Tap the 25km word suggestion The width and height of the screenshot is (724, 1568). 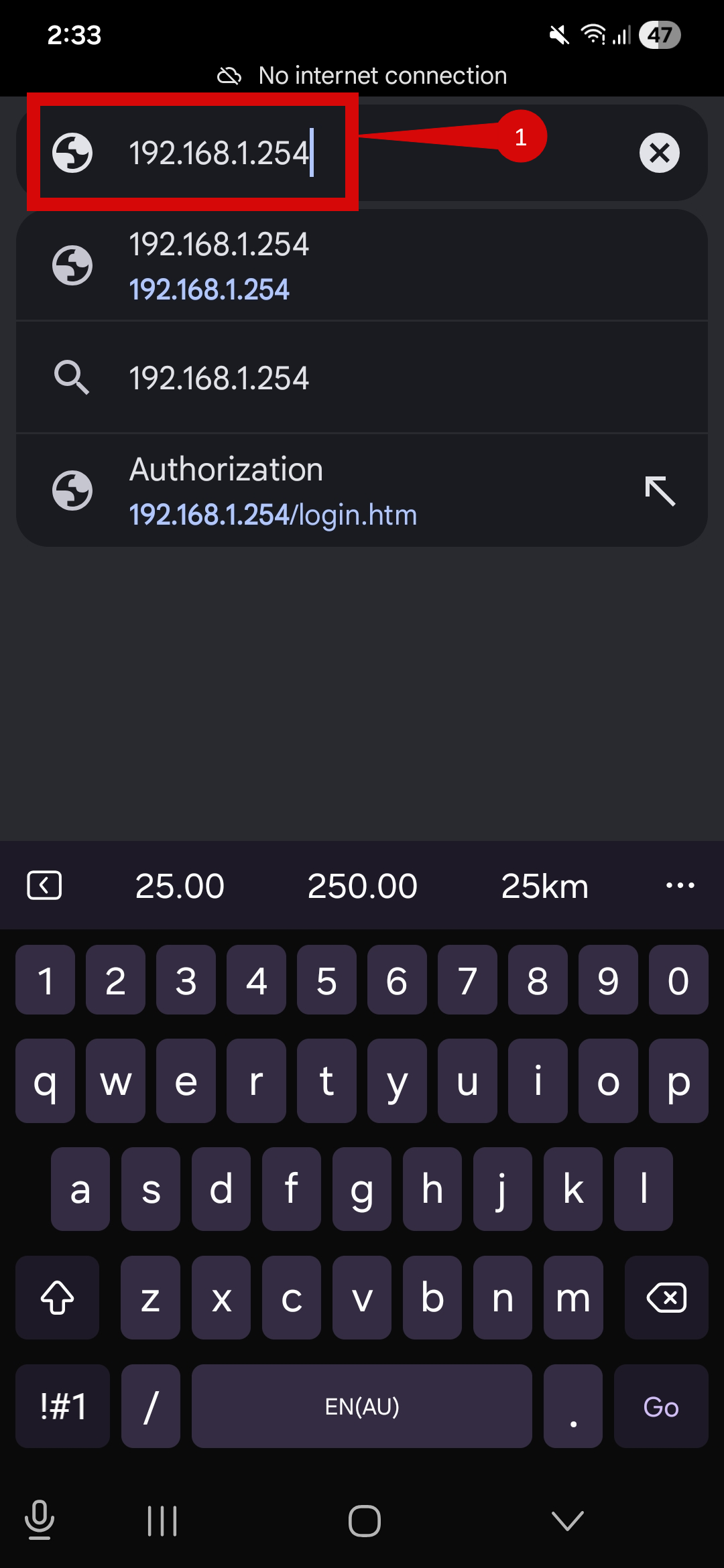544,886
